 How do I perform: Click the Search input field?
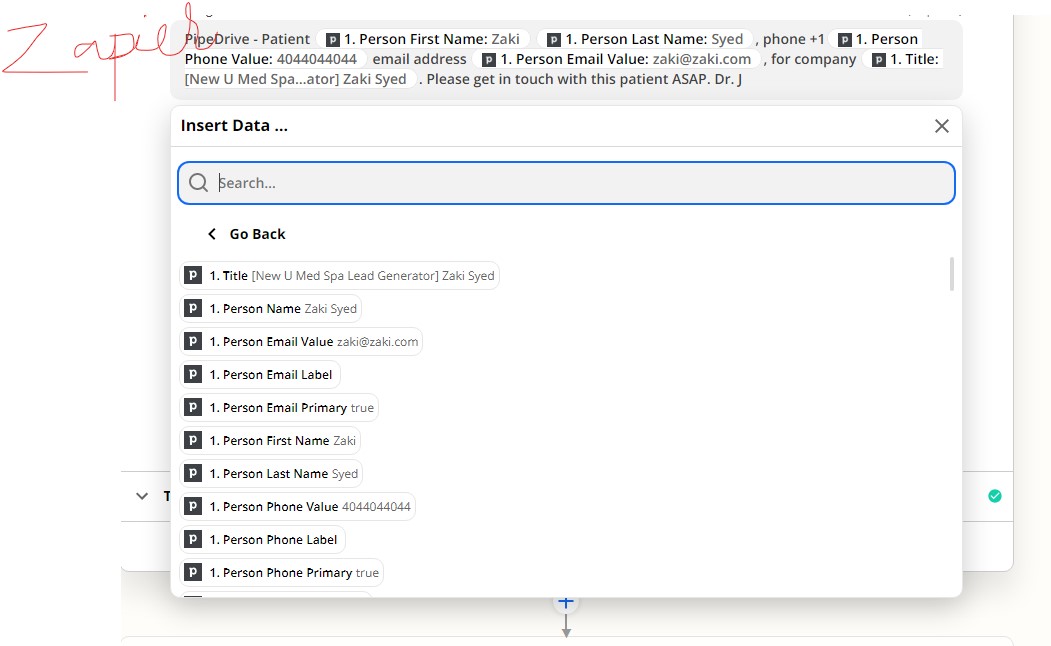pos(566,183)
